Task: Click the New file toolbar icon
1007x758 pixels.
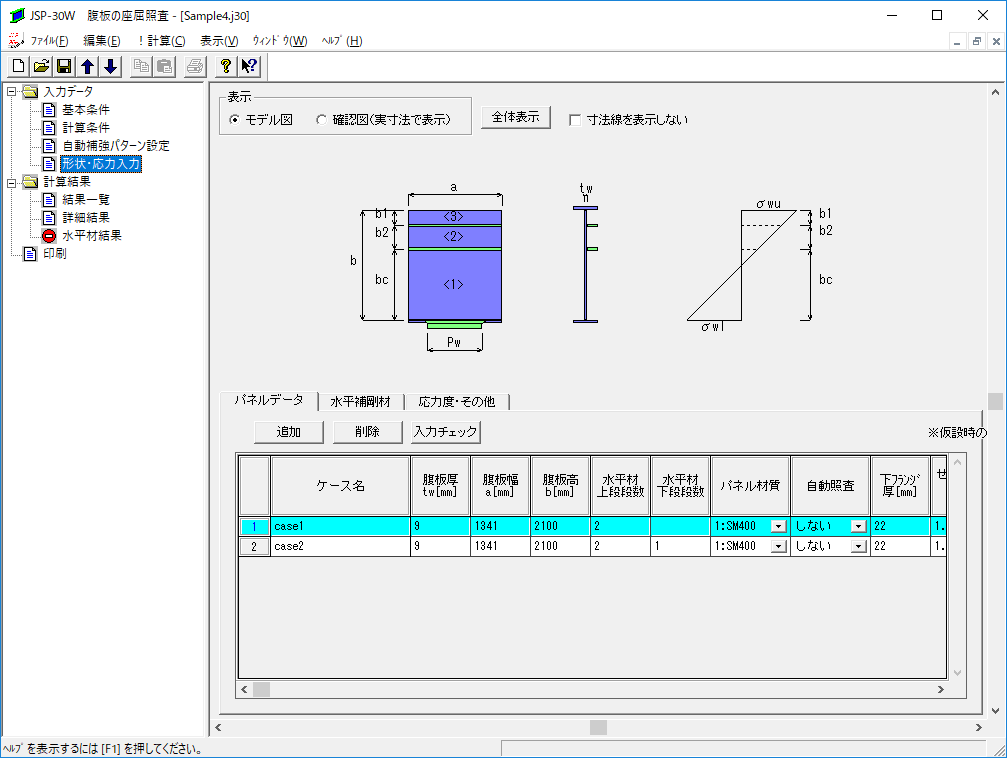Action: tap(19, 66)
